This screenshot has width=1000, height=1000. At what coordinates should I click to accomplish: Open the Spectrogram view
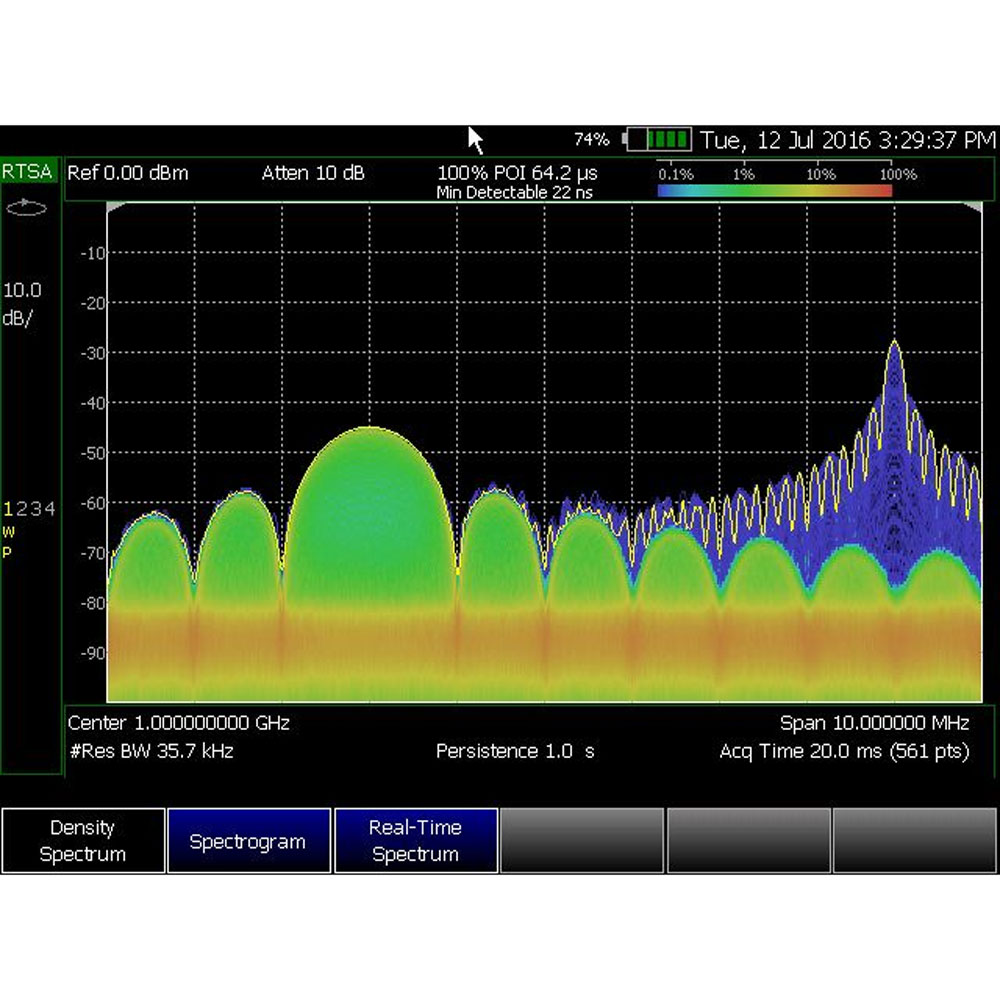click(x=248, y=841)
